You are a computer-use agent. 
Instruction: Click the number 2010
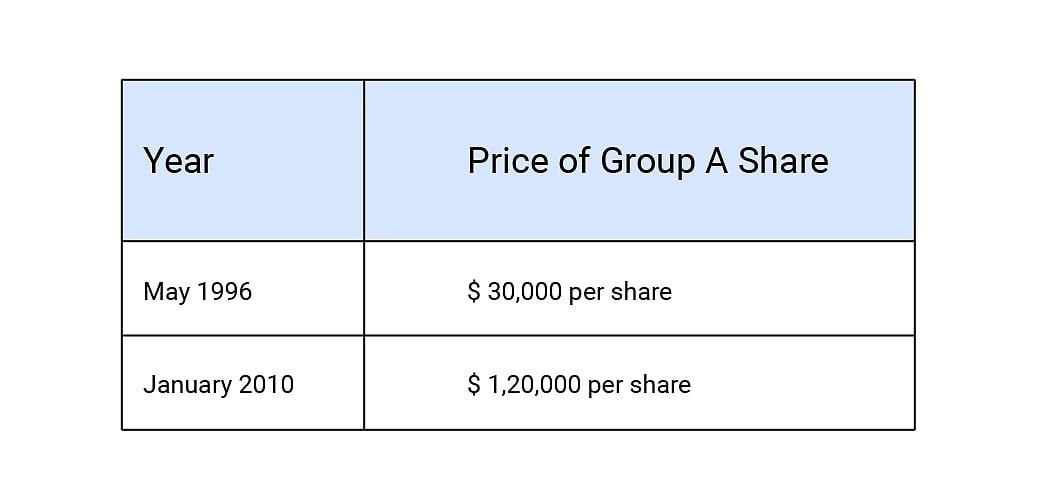pyautogui.click(x=265, y=385)
